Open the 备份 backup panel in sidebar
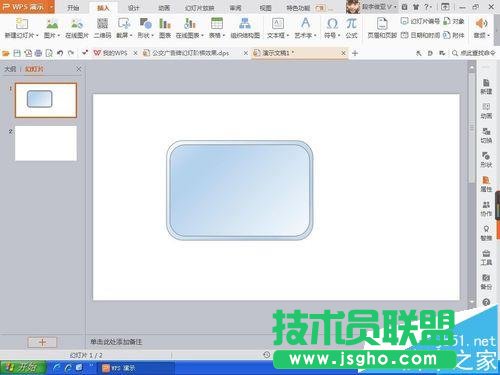 pyautogui.click(x=486, y=282)
